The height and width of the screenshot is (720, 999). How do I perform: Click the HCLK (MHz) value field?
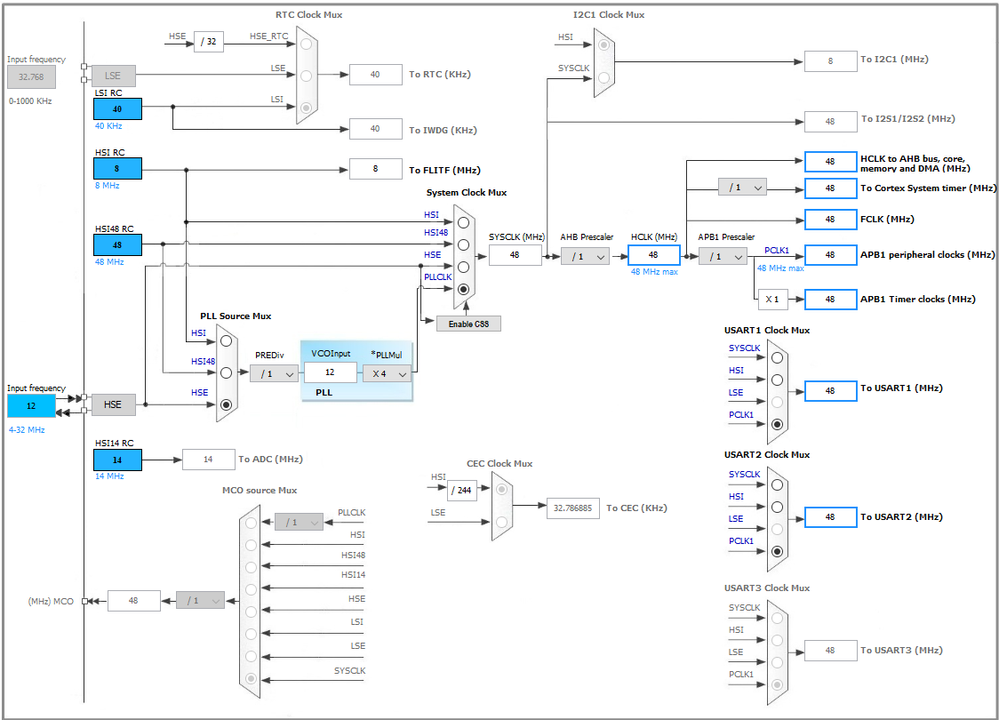pos(654,255)
